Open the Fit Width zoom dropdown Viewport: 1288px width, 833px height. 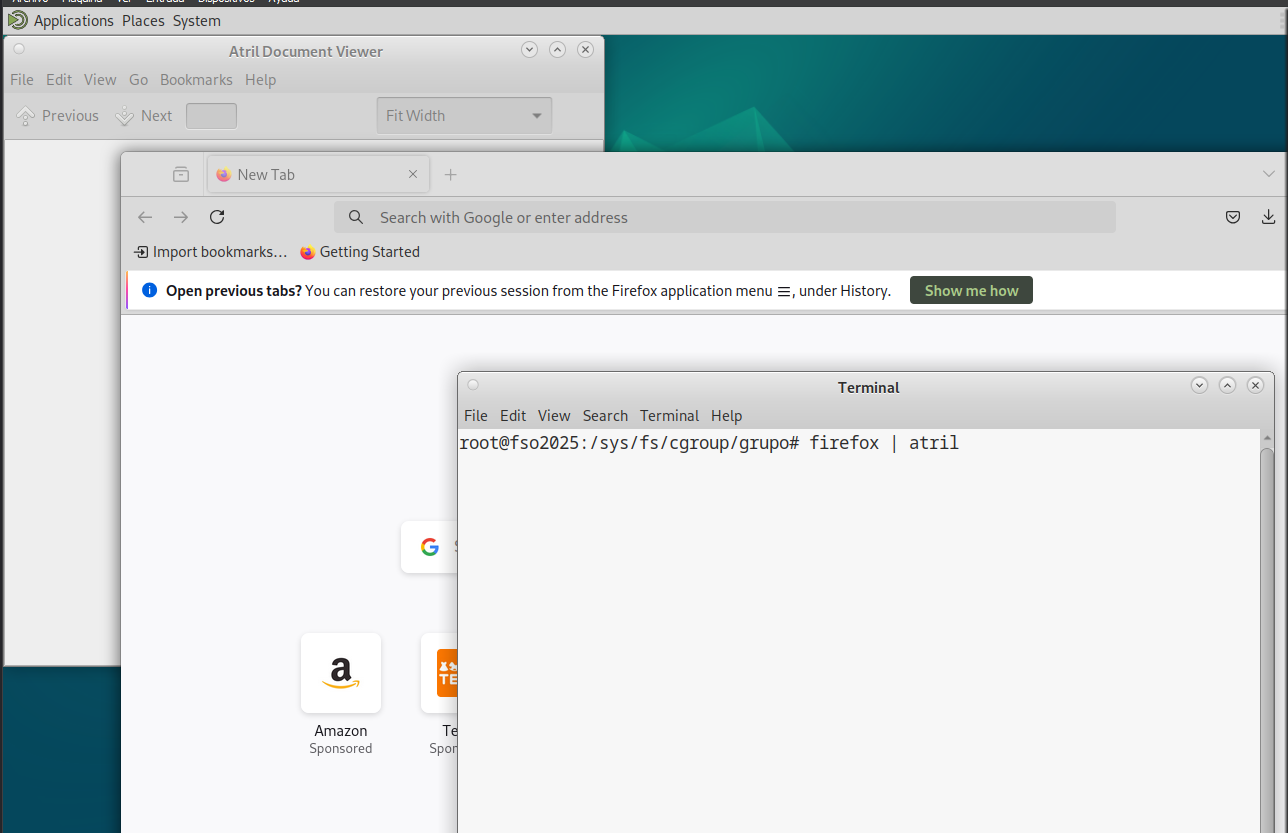coord(464,116)
